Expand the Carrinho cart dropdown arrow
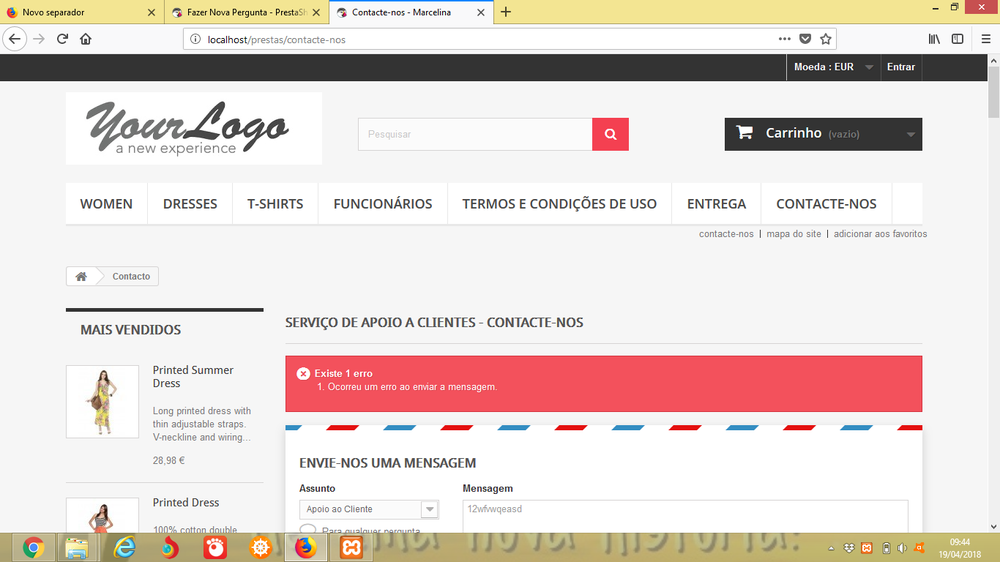Screen dimensions: 1000x562 911,134
